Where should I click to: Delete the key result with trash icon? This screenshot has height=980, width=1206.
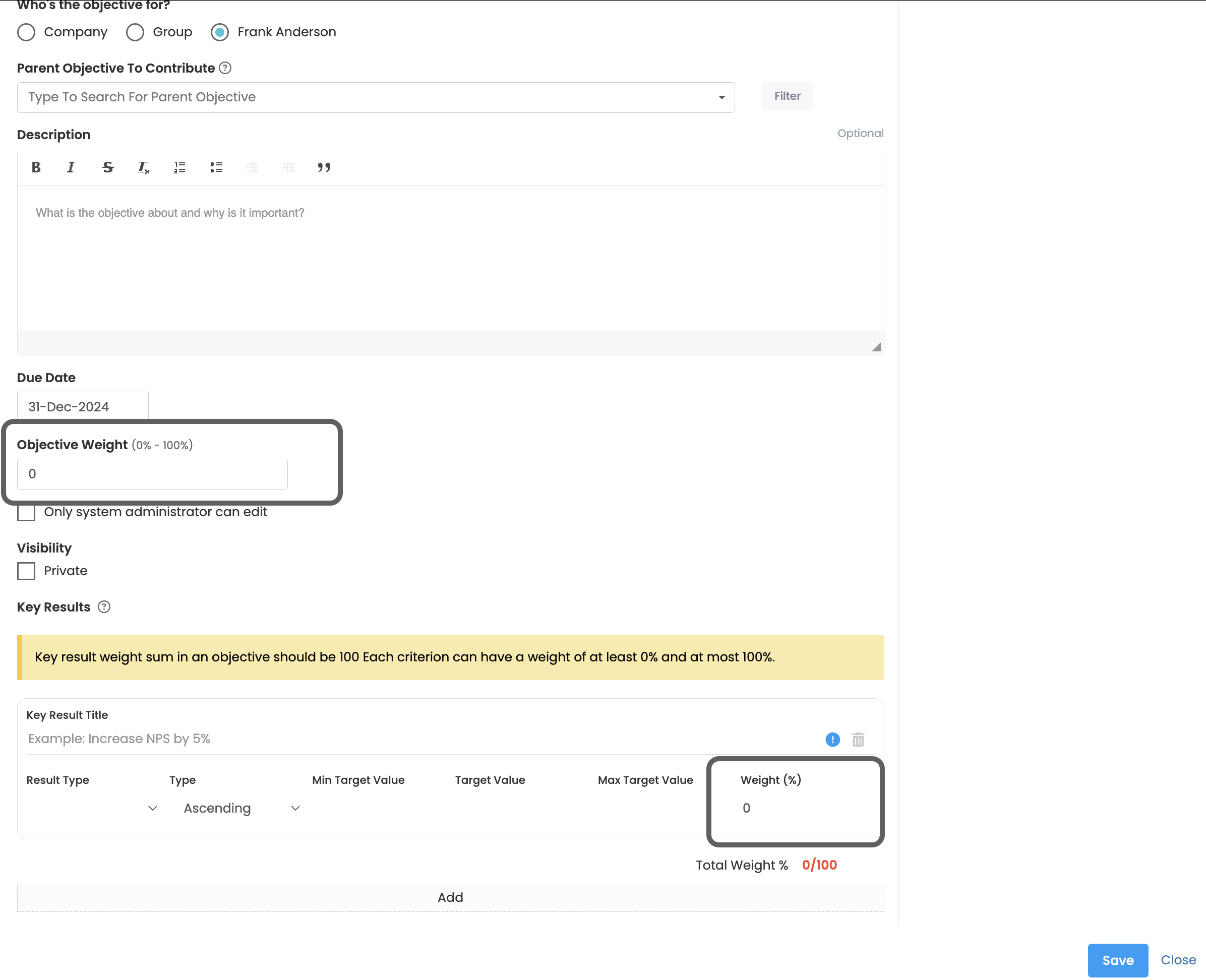[x=858, y=740]
